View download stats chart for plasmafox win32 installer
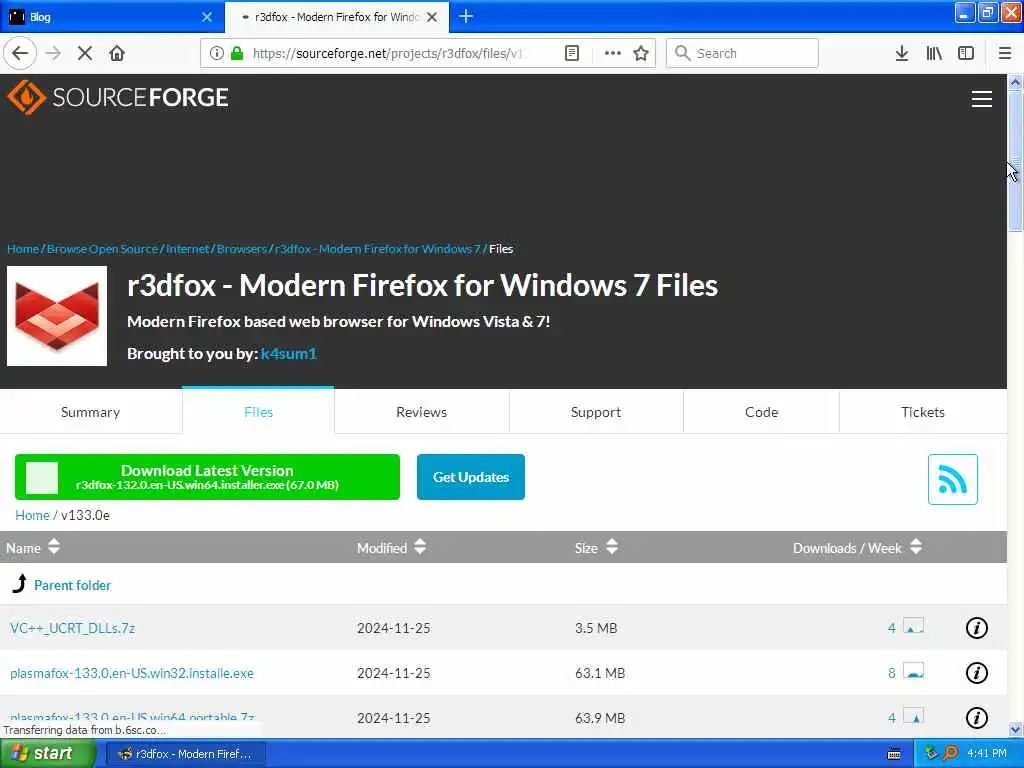 [x=913, y=671]
